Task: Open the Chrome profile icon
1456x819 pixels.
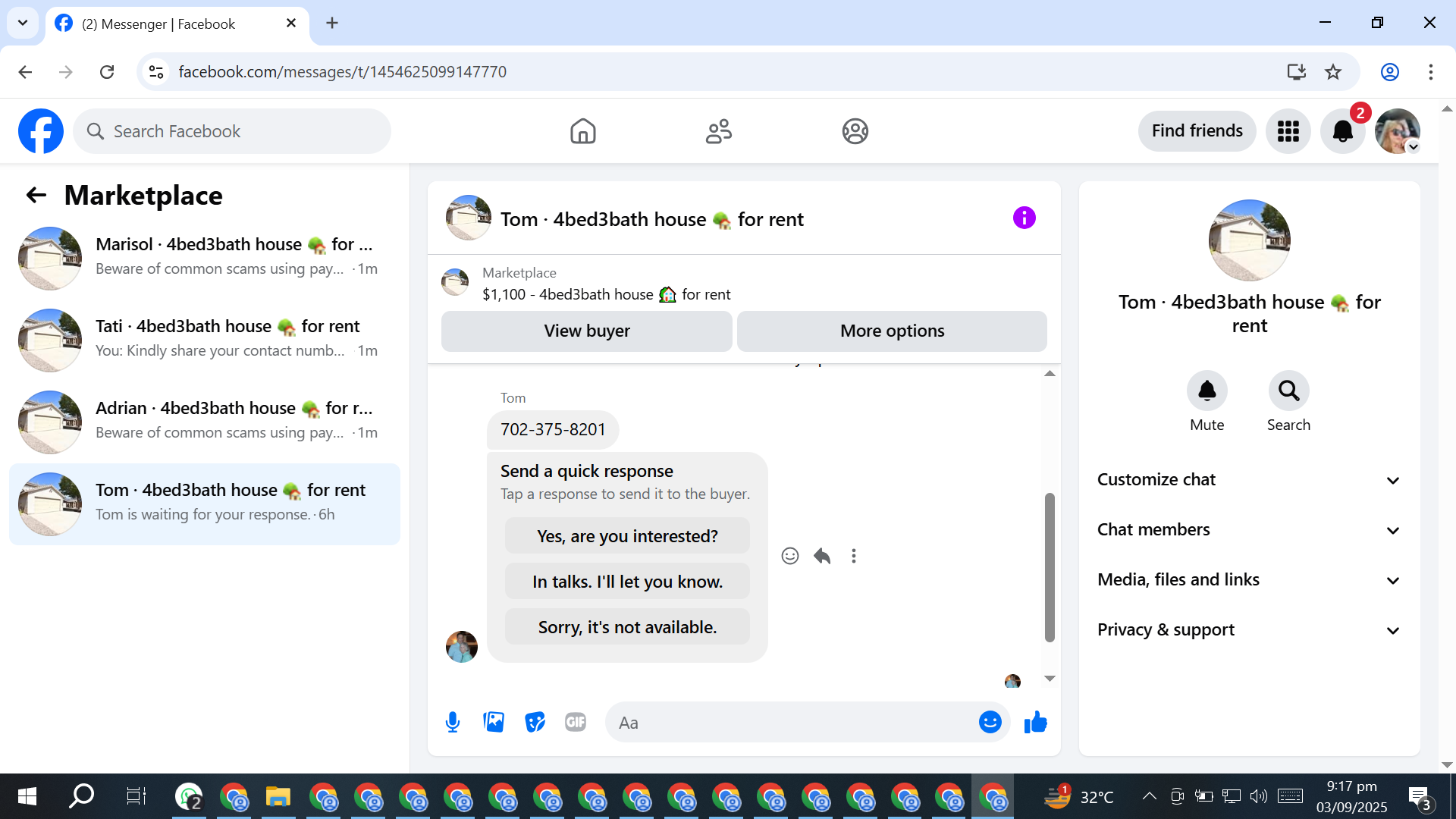Action: coord(1389,72)
